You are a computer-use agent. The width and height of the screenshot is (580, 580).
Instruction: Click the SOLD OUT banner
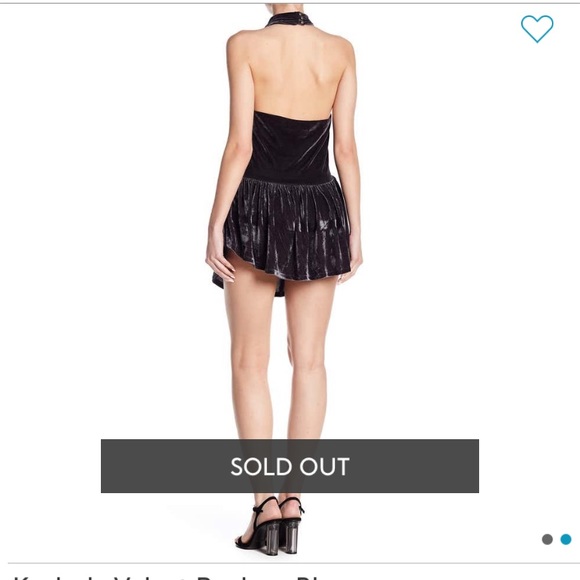tap(290, 466)
